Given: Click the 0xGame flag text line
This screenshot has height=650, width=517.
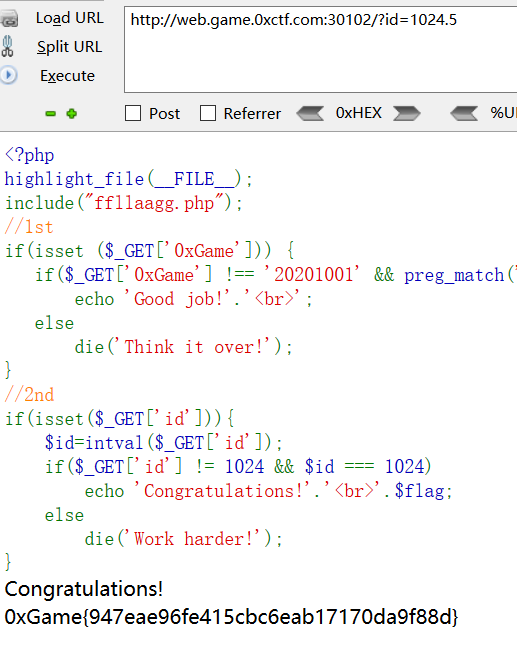Looking at the screenshot, I should coord(231,617).
